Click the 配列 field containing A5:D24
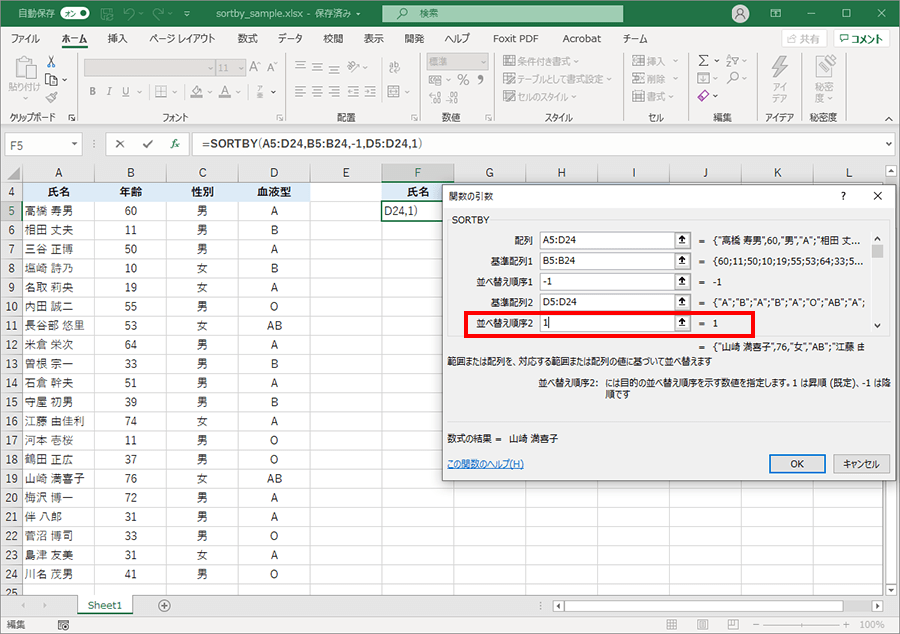The width and height of the screenshot is (900, 634). [607, 240]
